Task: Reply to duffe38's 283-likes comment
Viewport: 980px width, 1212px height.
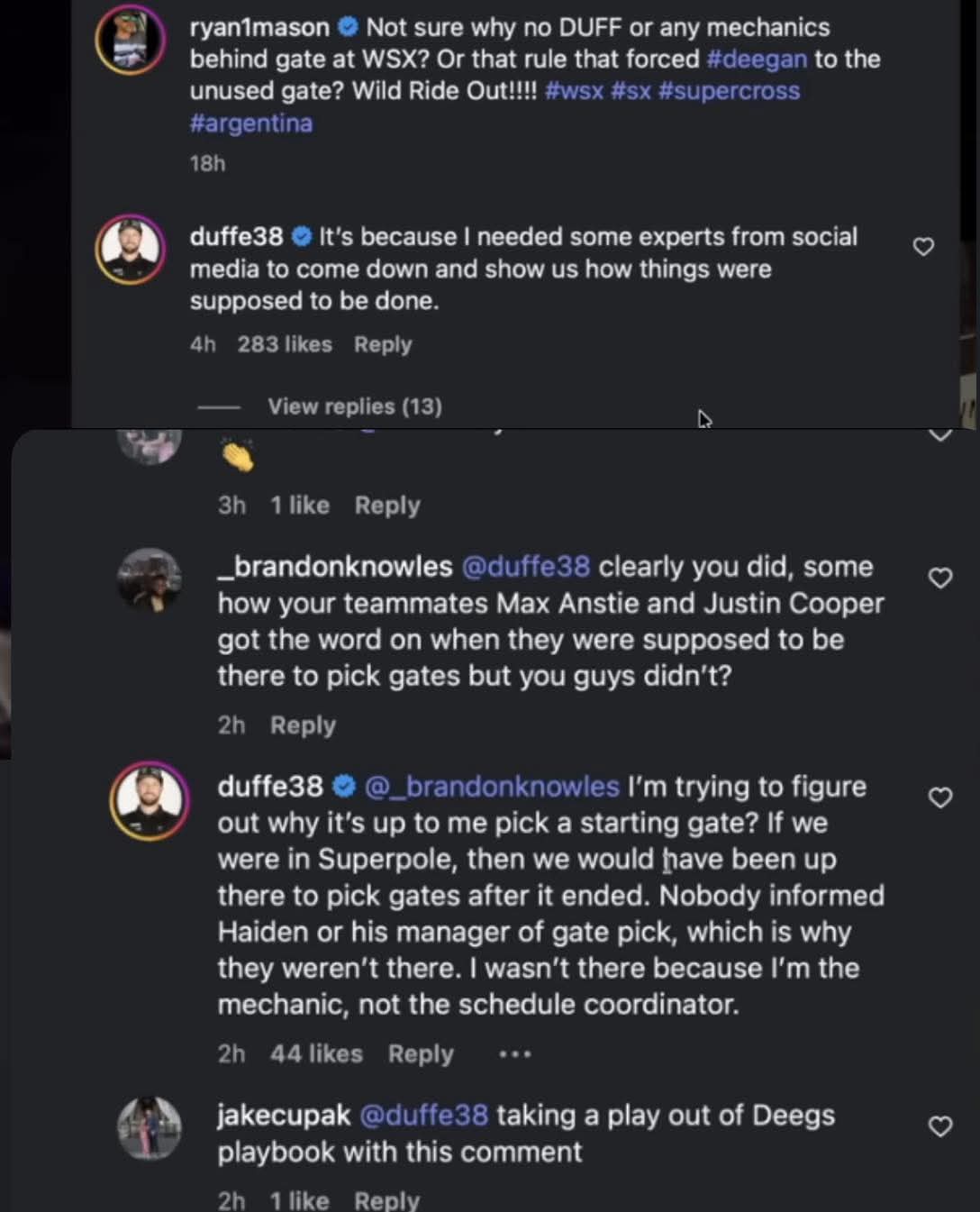Action: tap(383, 344)
